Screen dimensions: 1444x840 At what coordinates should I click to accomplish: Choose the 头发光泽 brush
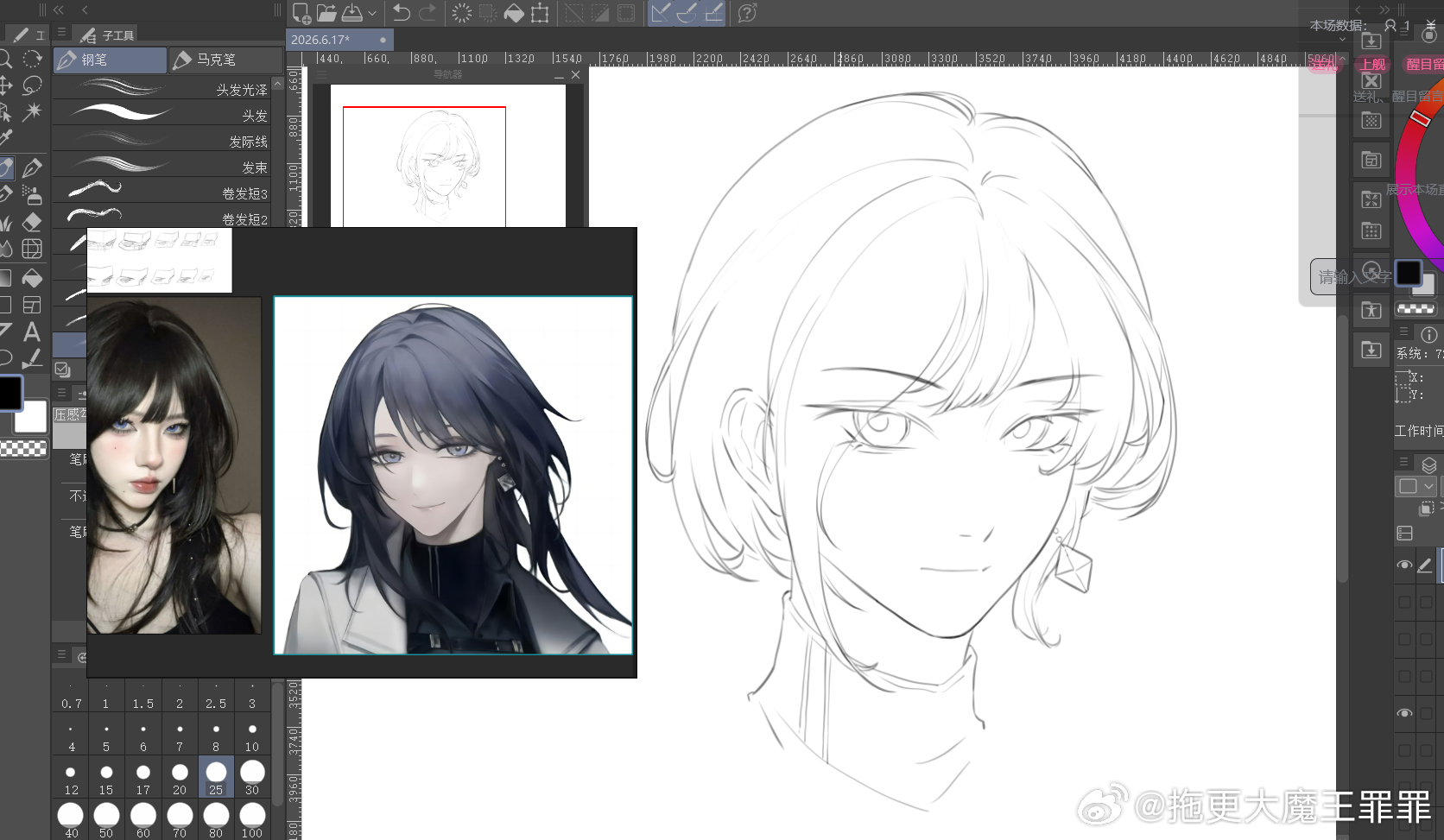click(x=161, y=88)
